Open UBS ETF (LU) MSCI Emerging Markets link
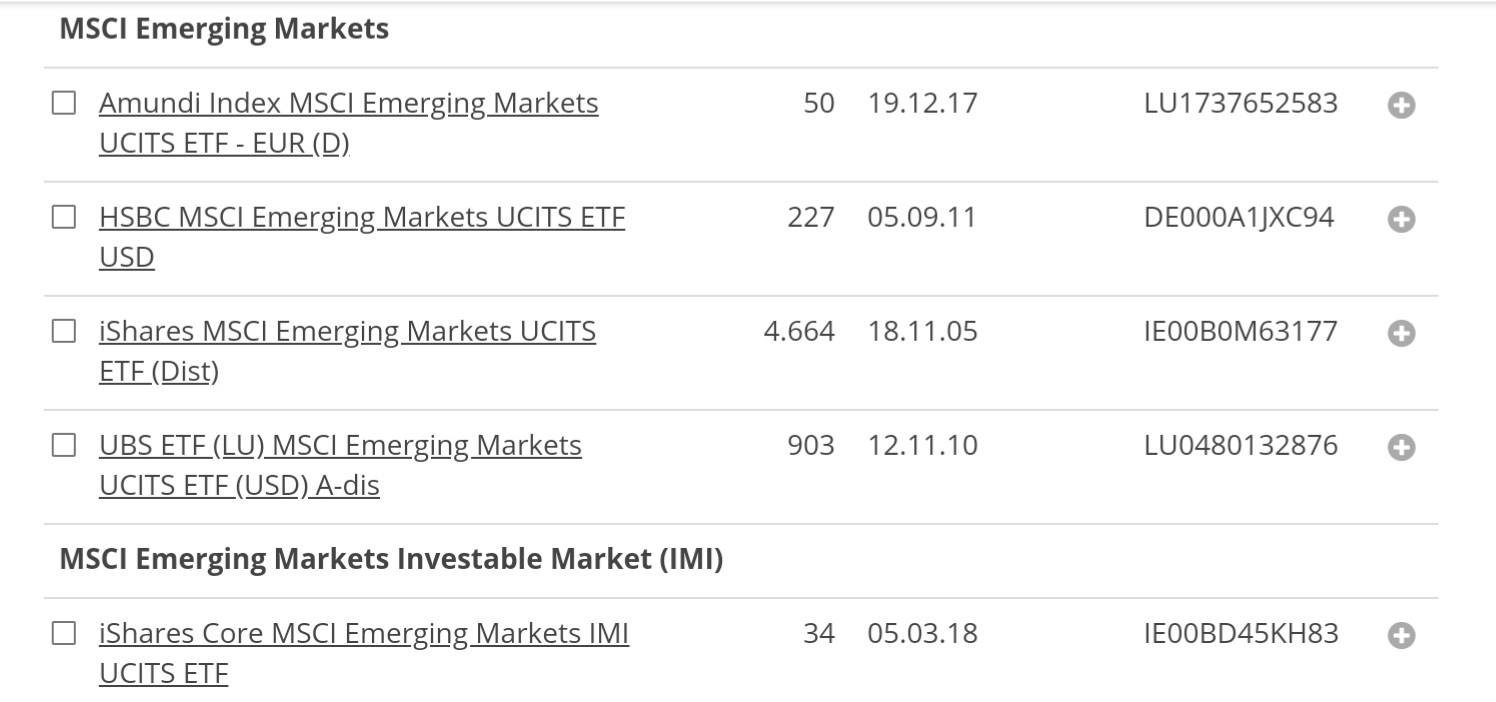Screen dimensions: 1496x702 click(340, 446)
